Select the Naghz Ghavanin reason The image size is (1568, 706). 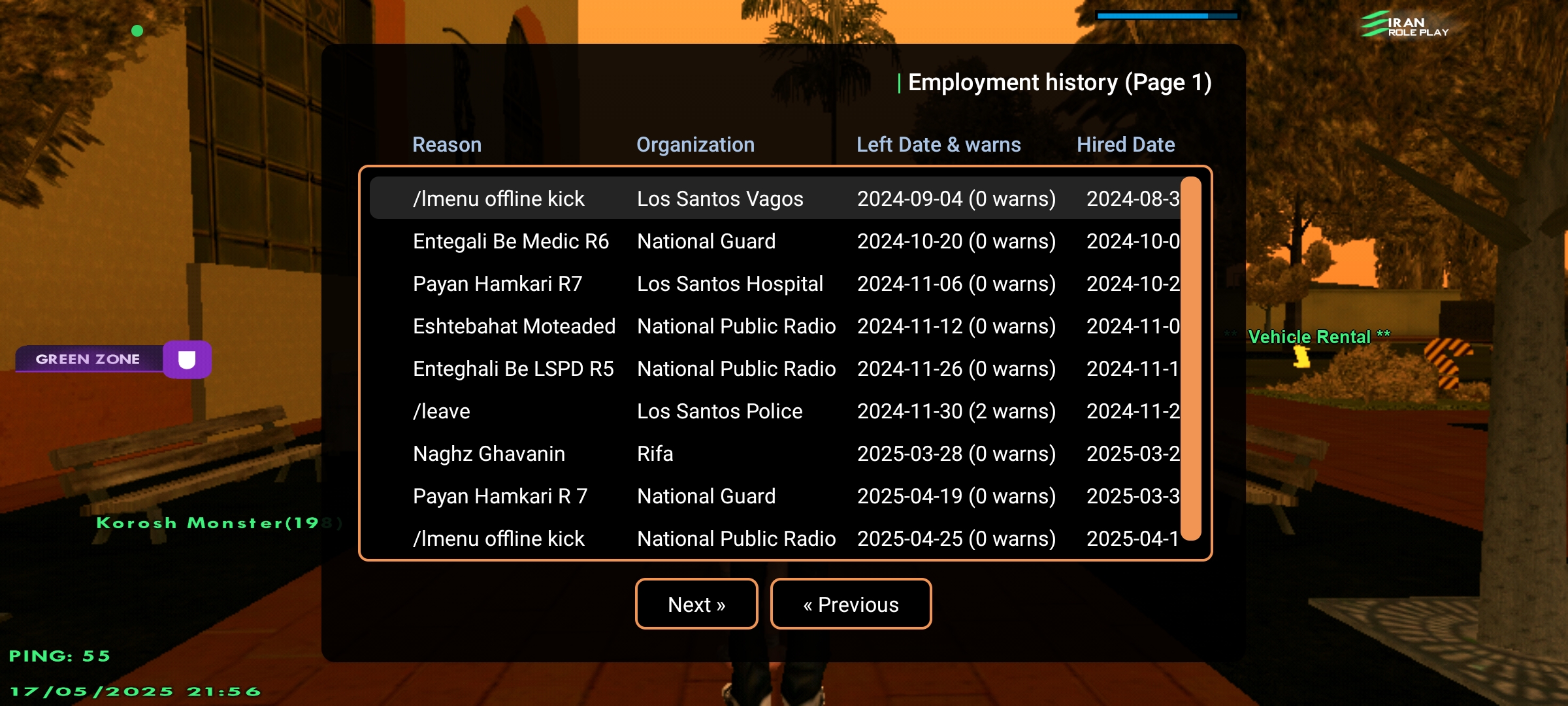click(x=489, y=454)
